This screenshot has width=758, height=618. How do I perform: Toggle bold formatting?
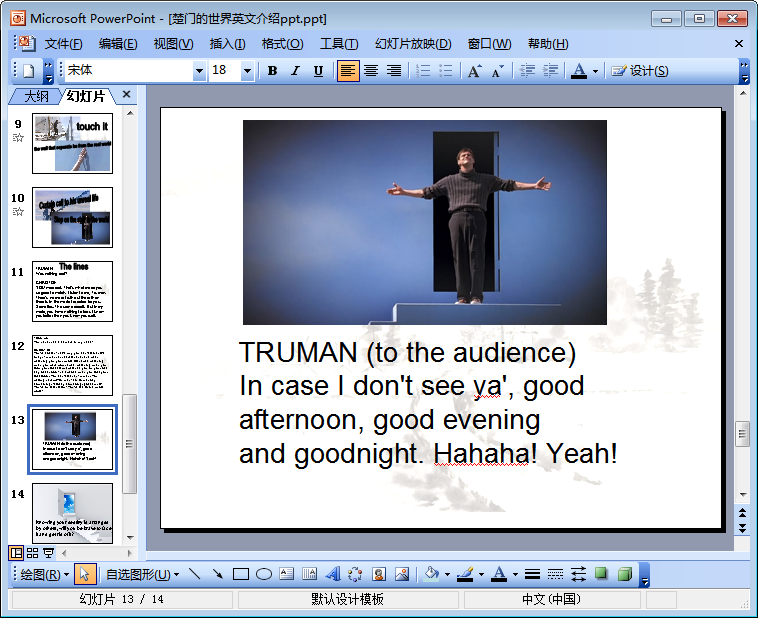pyautogui.click(x=272, y=71)
